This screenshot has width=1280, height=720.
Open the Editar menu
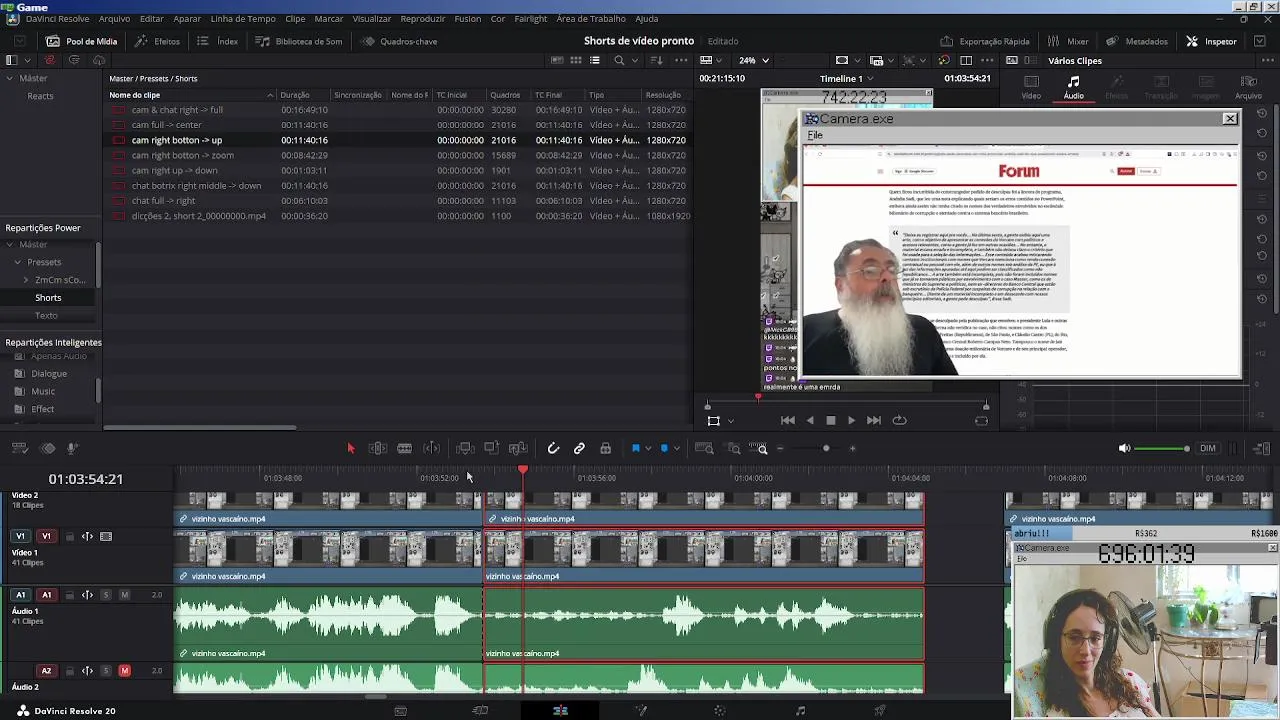[x=152, y=19]
